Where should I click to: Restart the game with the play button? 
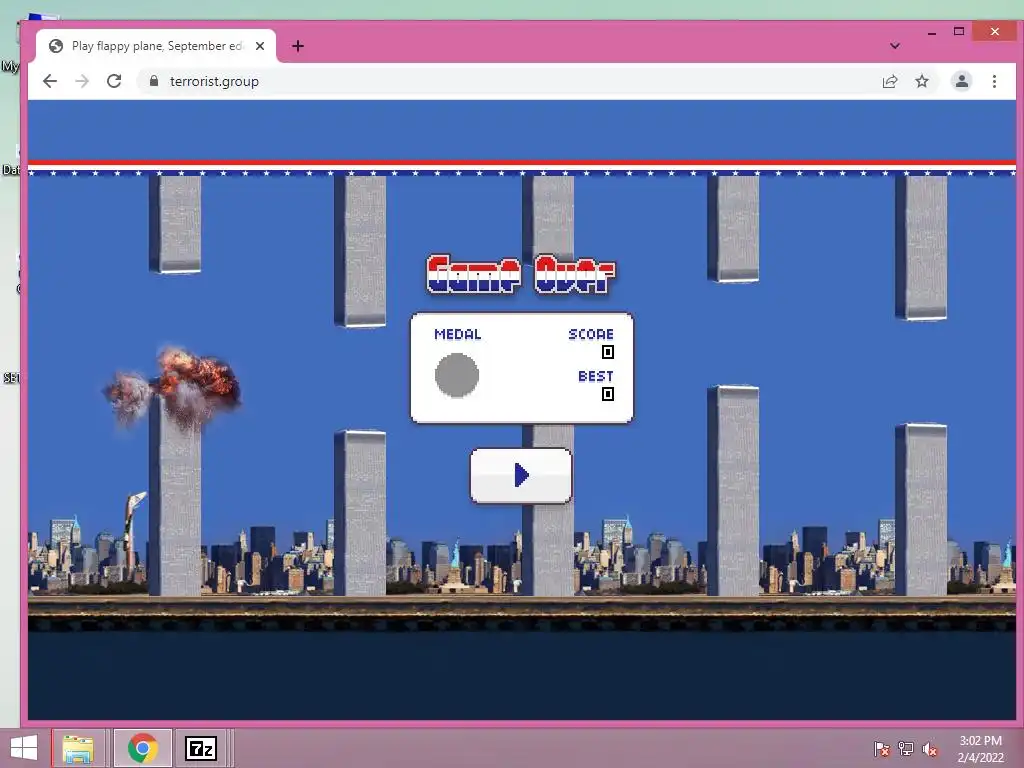click(520, 475)
